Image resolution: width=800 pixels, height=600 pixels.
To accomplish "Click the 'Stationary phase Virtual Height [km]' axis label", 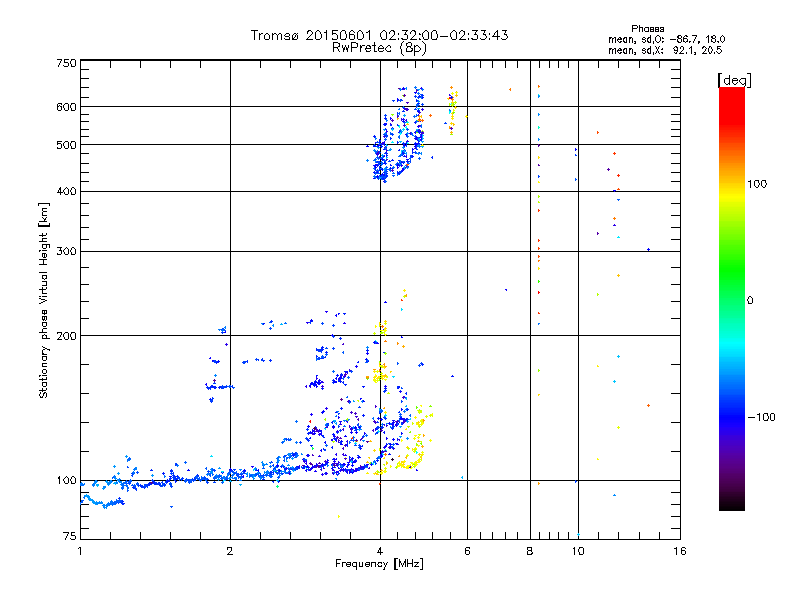I will pos(44,300).
